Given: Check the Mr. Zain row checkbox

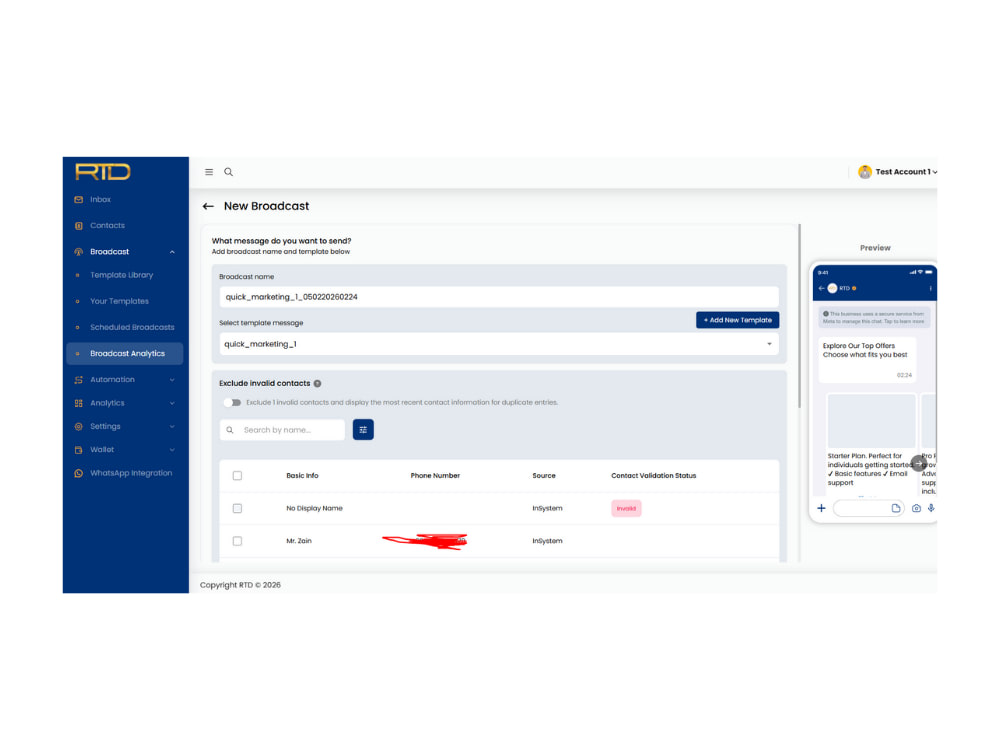Looking at the screenshot, I should pyautogui.click(x=237, y=541).
